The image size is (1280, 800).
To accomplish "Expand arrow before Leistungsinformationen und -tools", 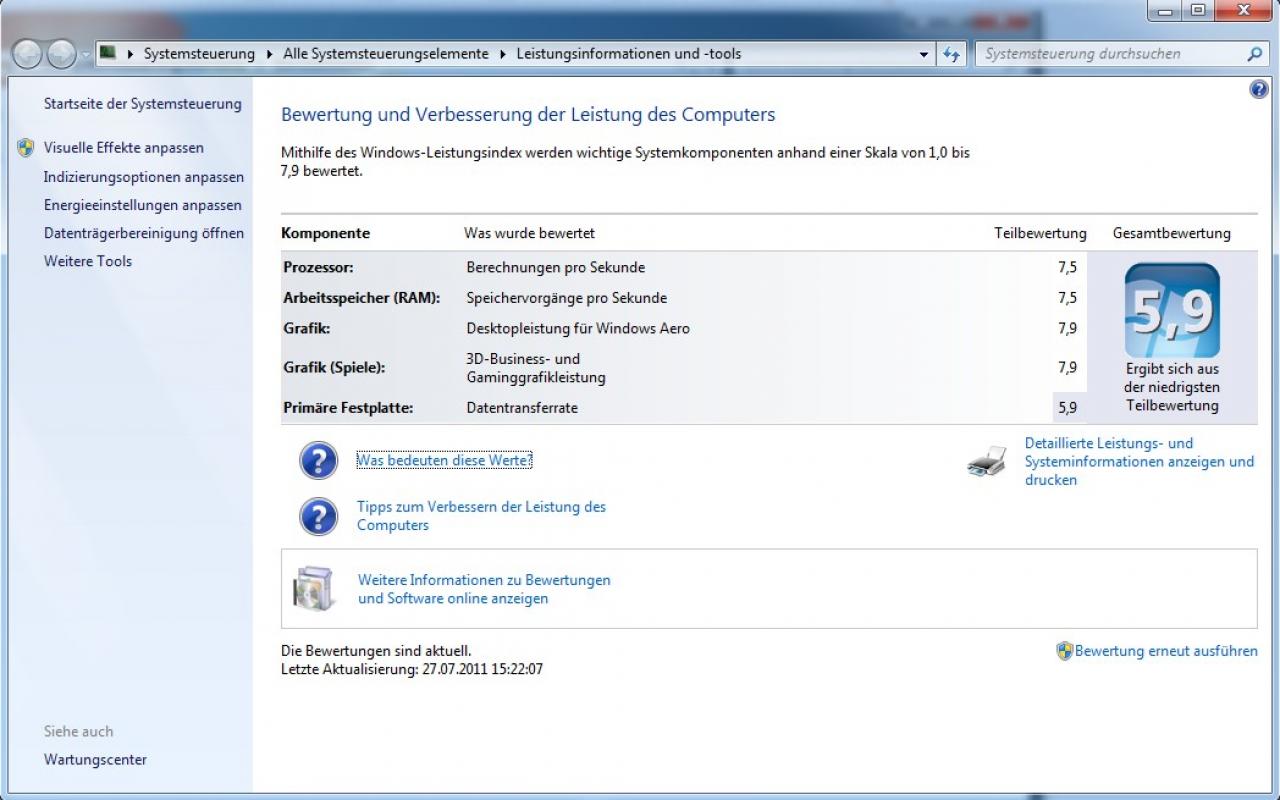I will [504, 54].
